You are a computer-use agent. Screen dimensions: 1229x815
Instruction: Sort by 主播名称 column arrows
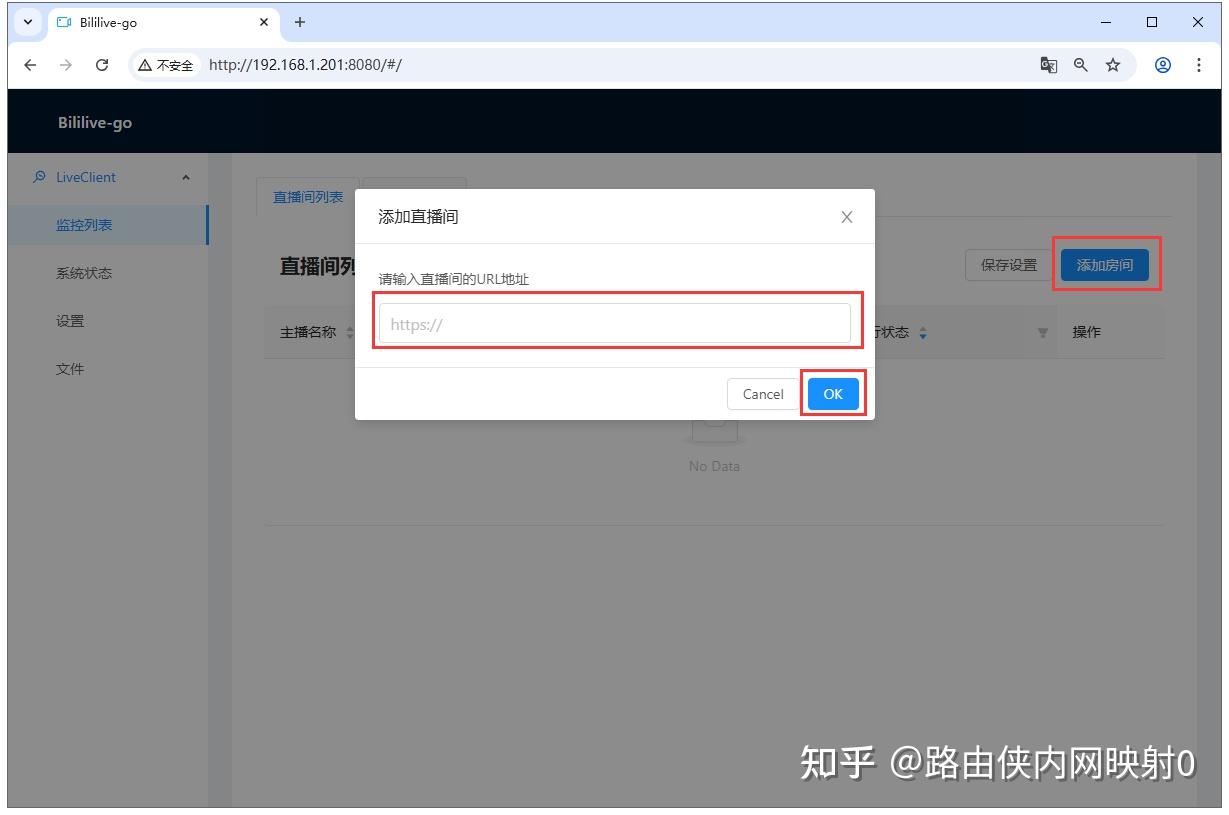[349, 333]
